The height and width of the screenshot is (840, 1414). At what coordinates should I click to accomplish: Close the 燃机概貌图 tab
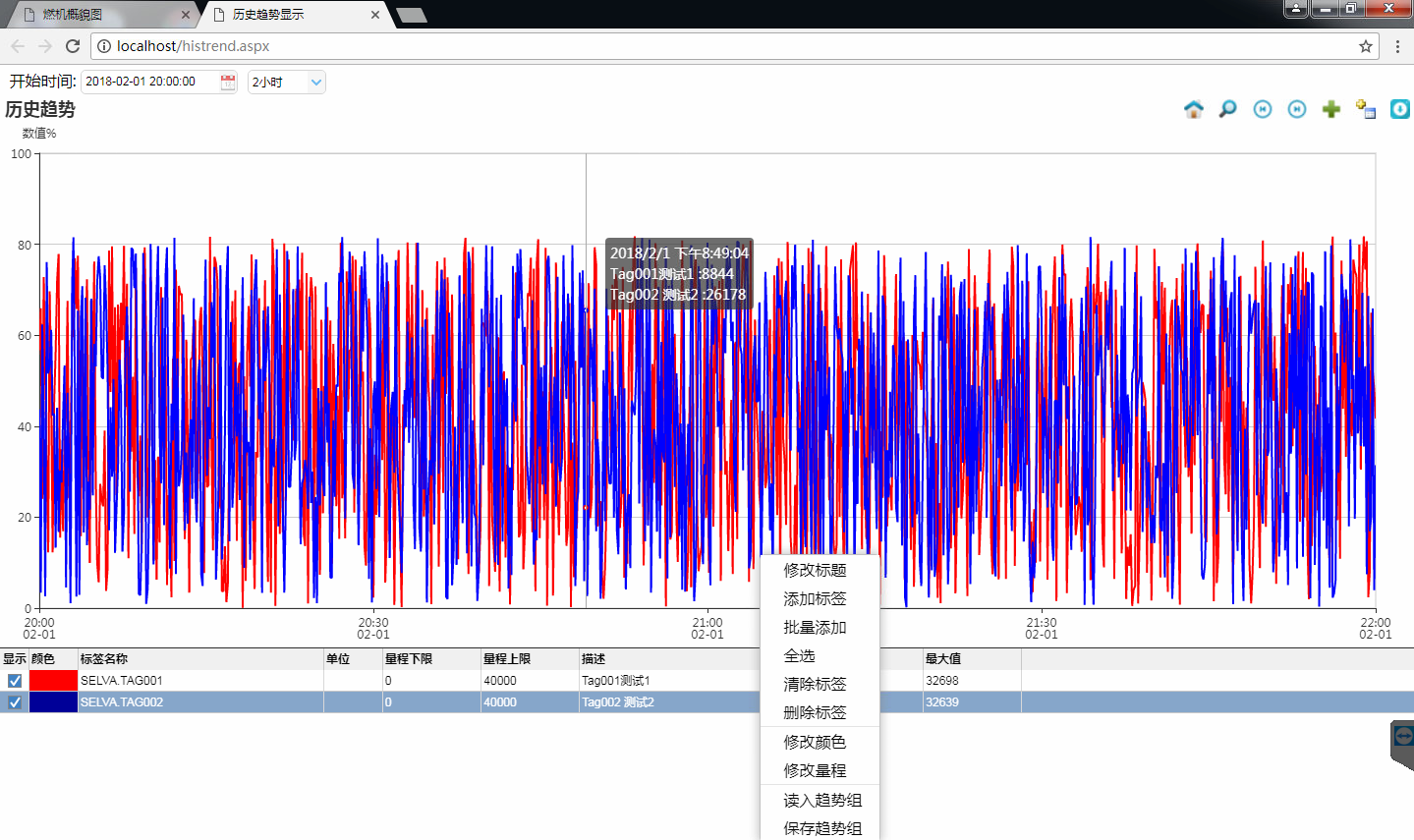click(x=186, y=15)
